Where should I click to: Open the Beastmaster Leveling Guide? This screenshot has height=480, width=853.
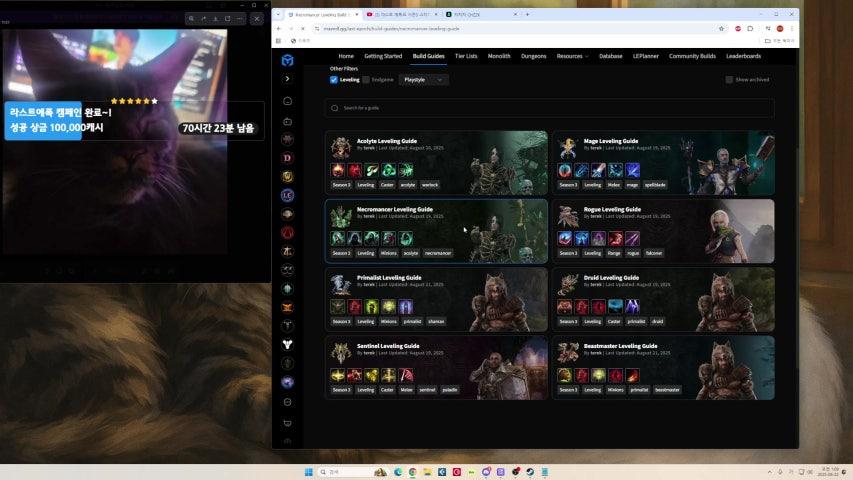663,367
